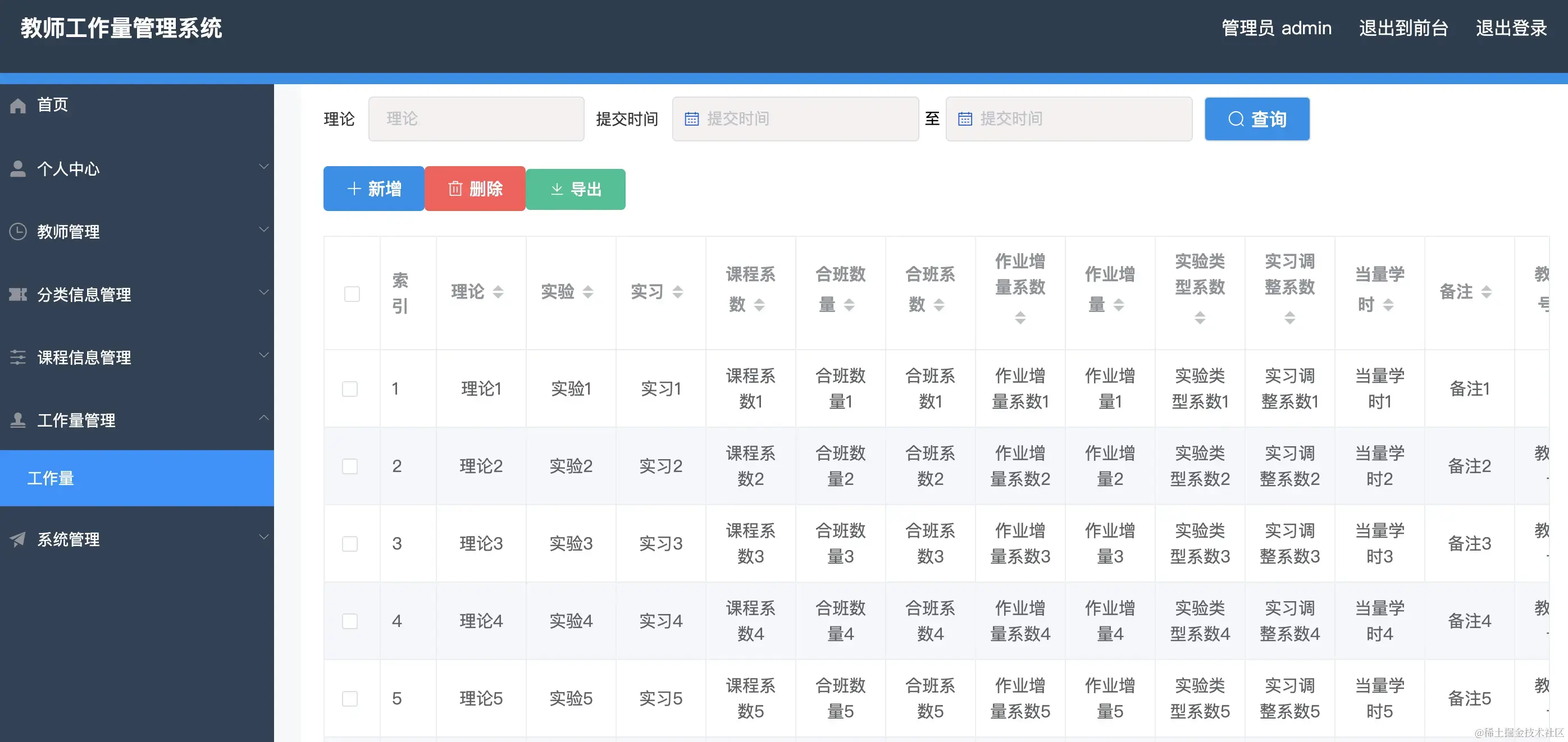
Task: Check the checkbox for row 理论2
Action: (x=350, y=466)
